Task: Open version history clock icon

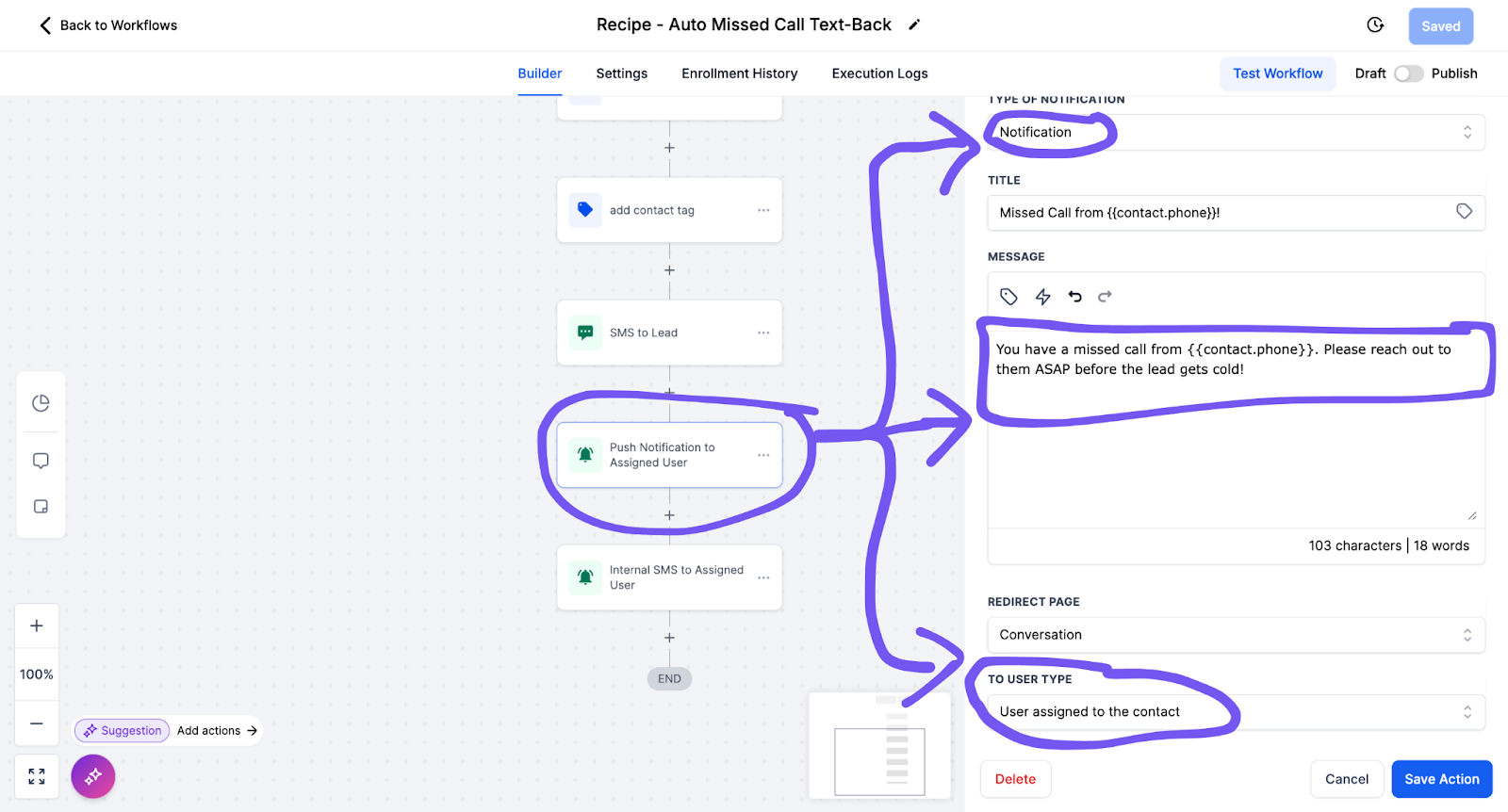Action: (x=1375, y=25)
